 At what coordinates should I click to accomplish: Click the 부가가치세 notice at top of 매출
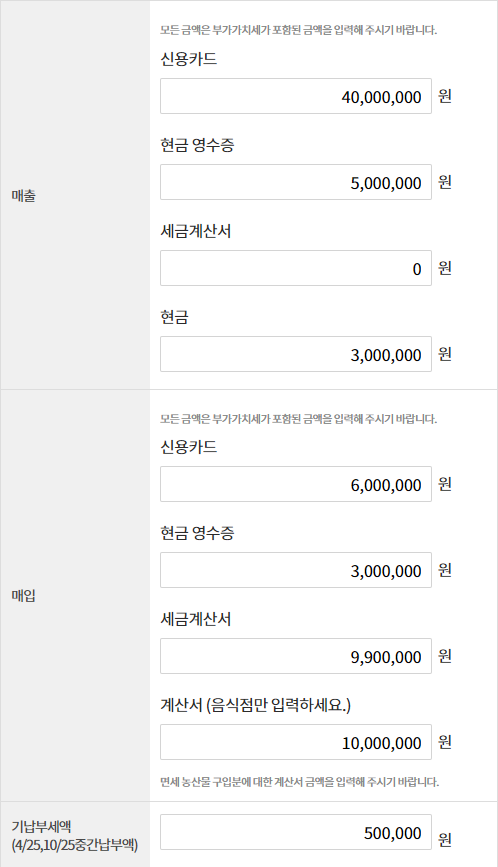point(298,30)
